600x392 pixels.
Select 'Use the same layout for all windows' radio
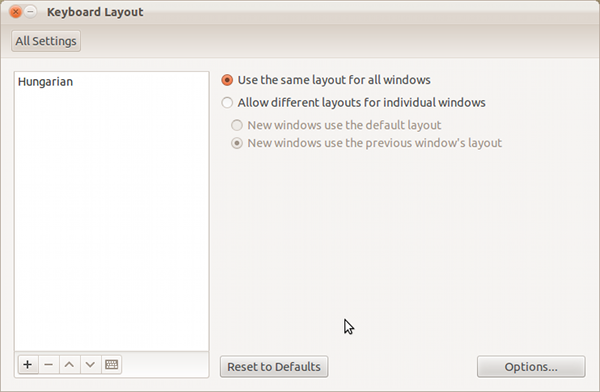[227, 80]
